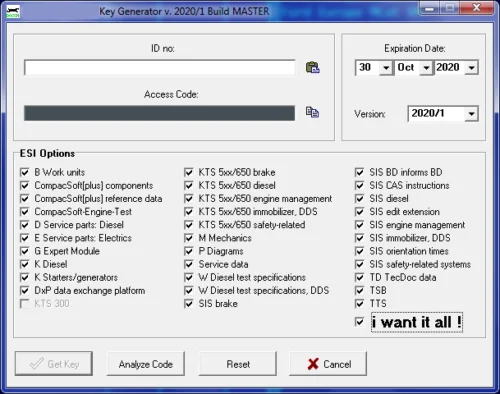Uncheck D Service parts: Diesel
Screen dimensions: 500x394
(x=25, y=225)
